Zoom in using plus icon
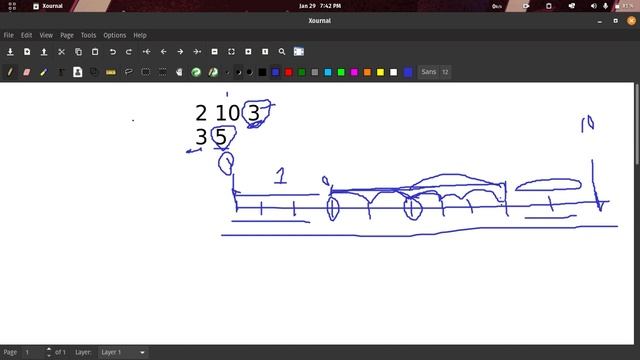Image resolution: width=640 pixels, height=360 pixels. [x=248, y=52]
